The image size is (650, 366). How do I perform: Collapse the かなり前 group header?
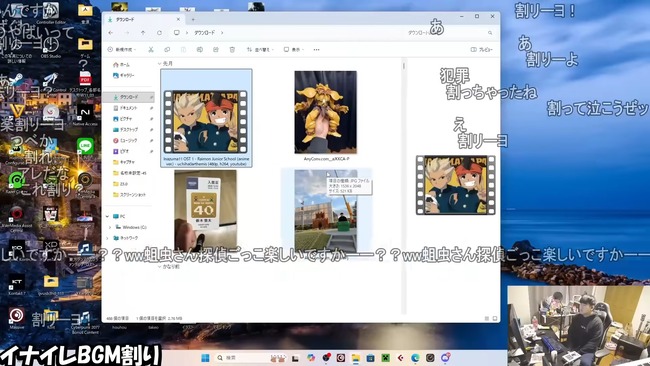click(160, 267)
